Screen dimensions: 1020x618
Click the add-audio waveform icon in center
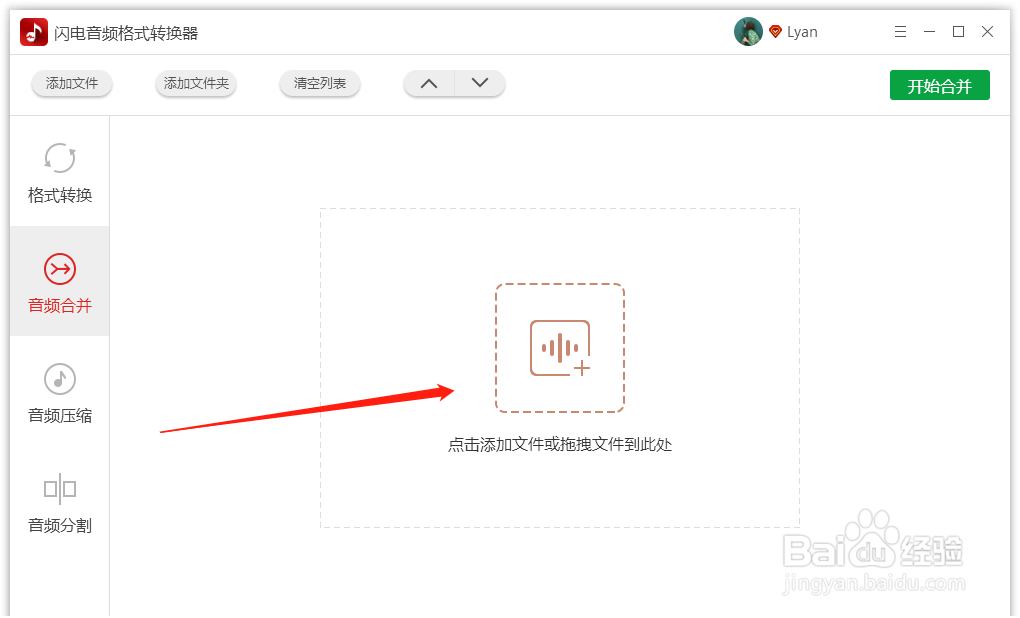(x=560, y=348)
